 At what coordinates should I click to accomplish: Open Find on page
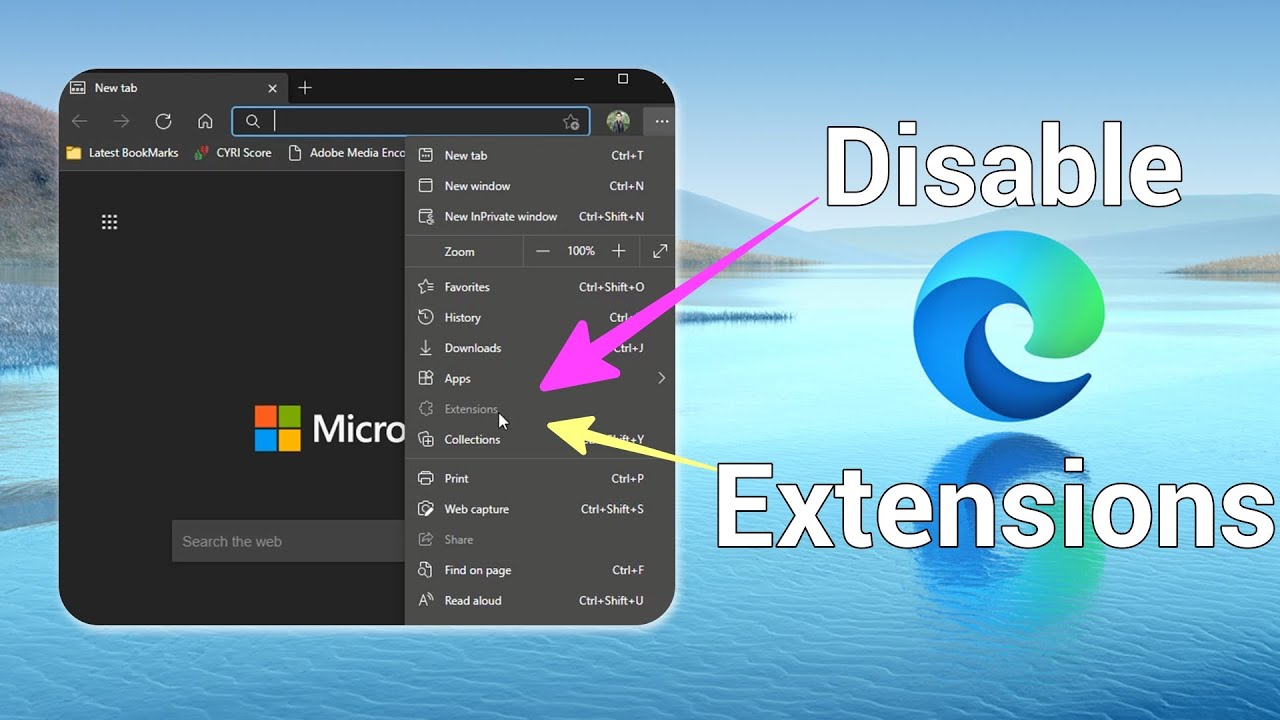pyautogui.click(x=540, y=570)
